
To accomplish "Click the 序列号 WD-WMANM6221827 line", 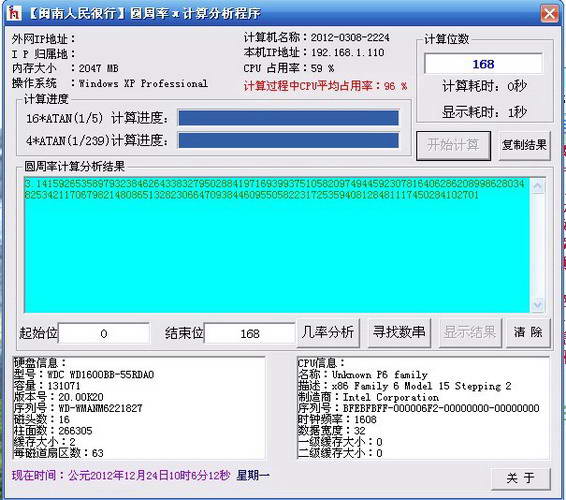I will (78, 408).
